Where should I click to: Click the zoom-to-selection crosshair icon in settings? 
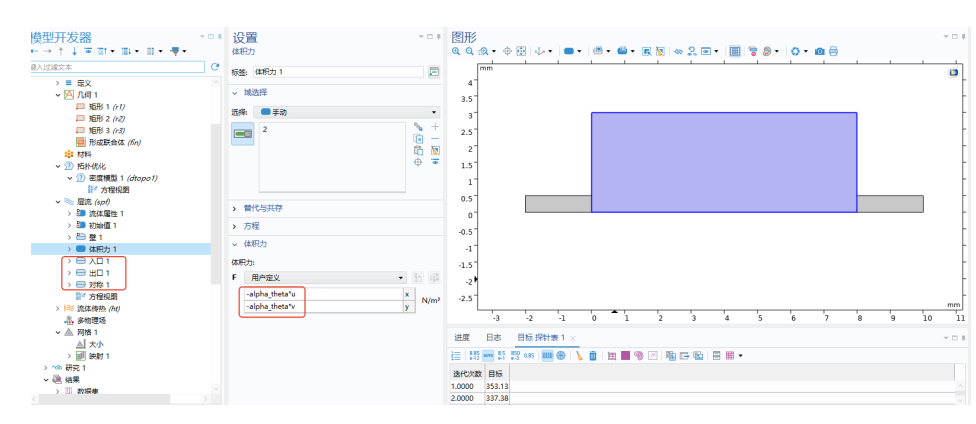coord(418,162)
